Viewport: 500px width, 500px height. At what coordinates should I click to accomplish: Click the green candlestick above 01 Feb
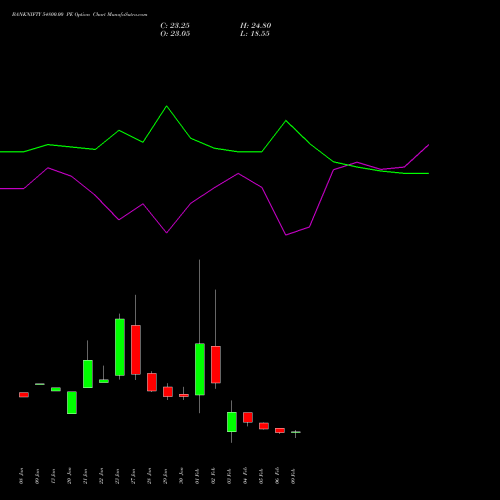[x=200, y=369]
